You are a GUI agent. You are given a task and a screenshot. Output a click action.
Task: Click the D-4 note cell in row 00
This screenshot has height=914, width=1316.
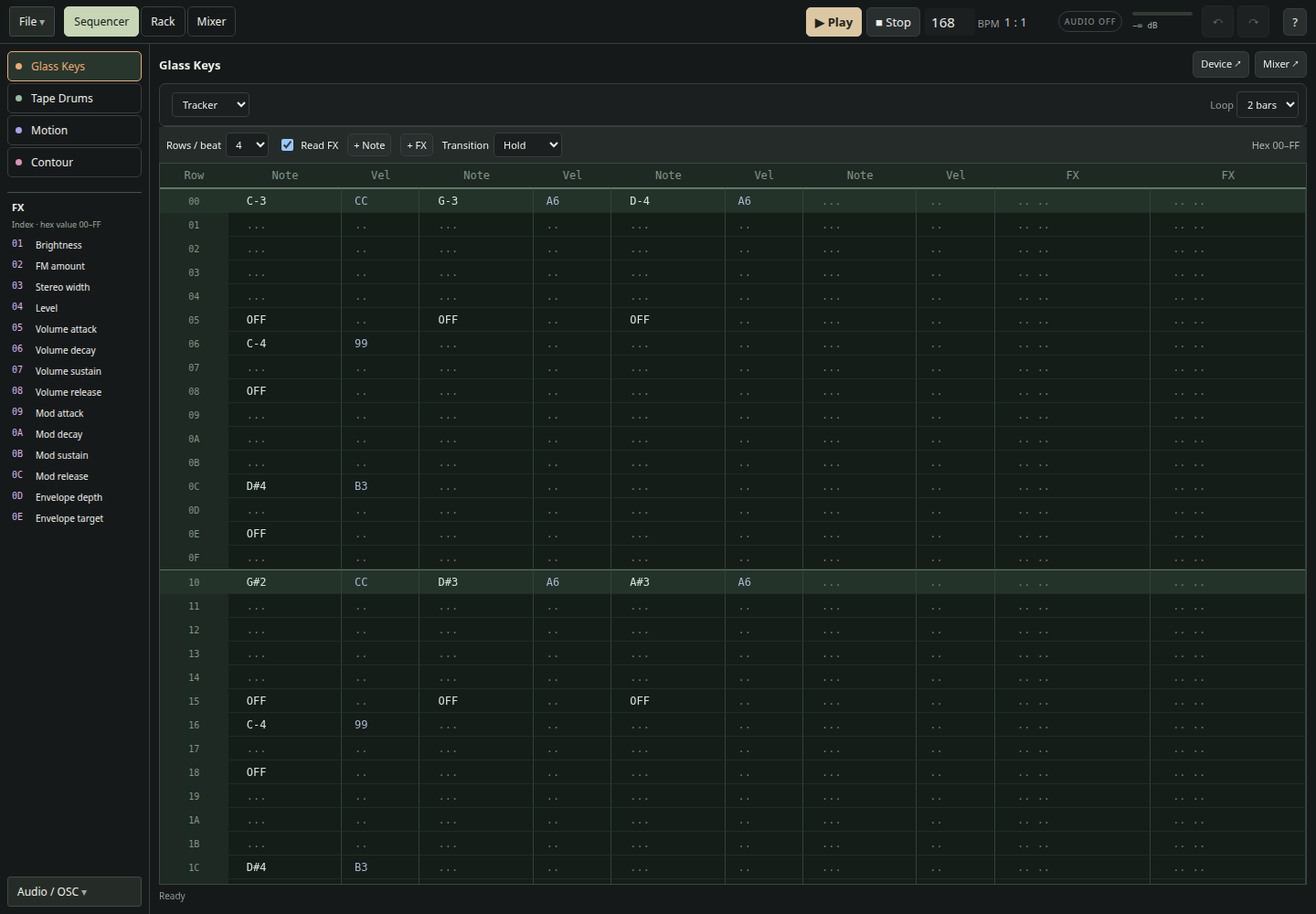[668, 201]
